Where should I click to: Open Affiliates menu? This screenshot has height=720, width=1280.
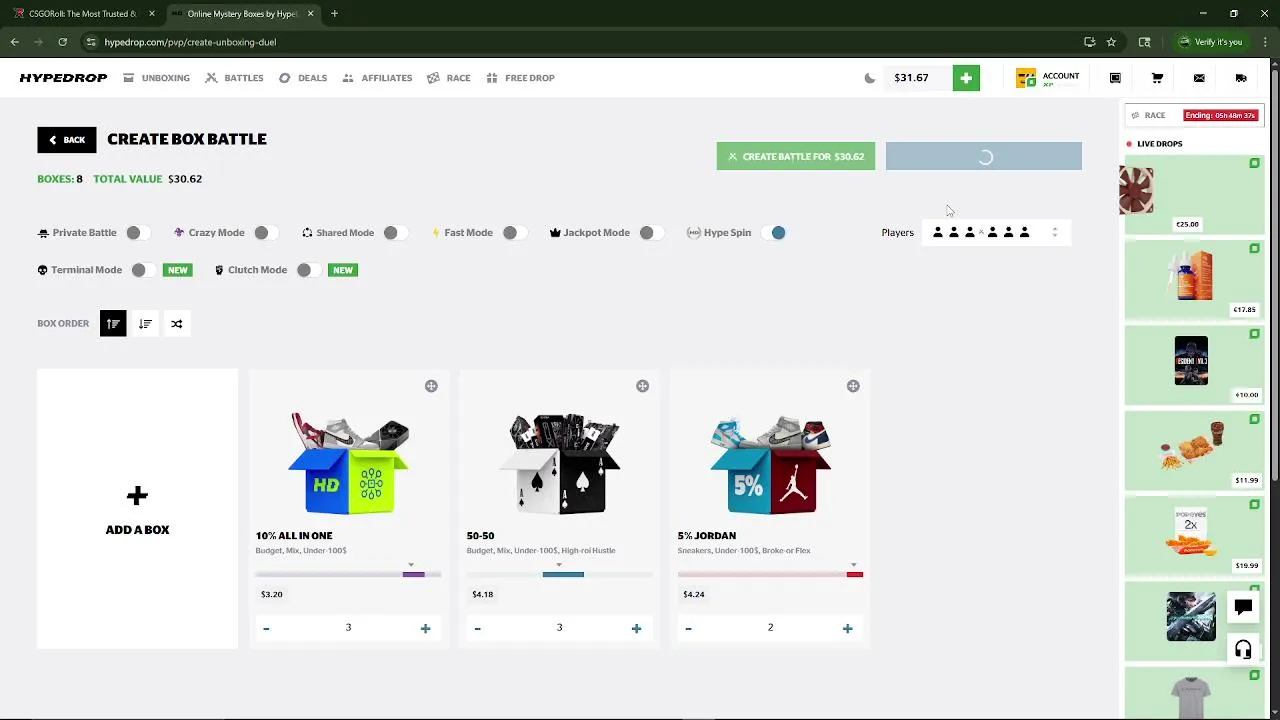click(377, 78)
